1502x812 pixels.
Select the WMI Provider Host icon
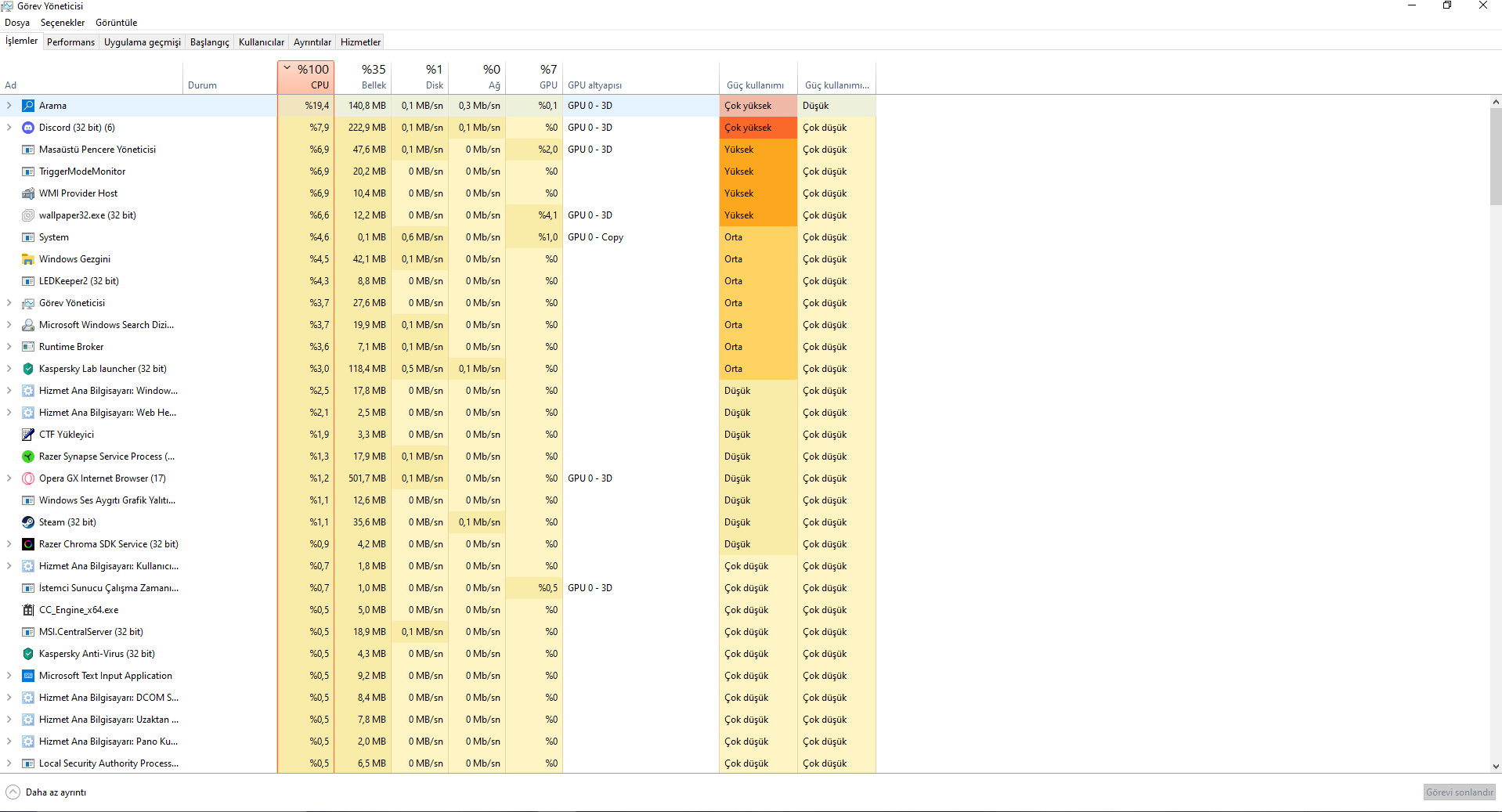[x=27, y=193]
